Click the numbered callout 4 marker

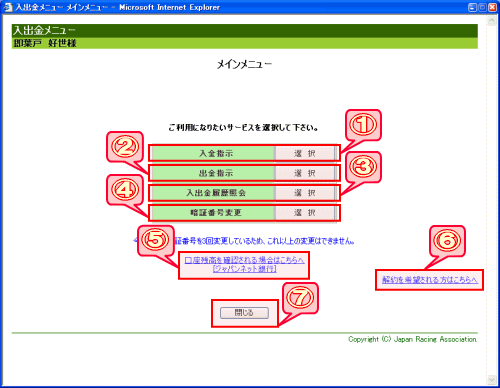(x=125, y=190)
